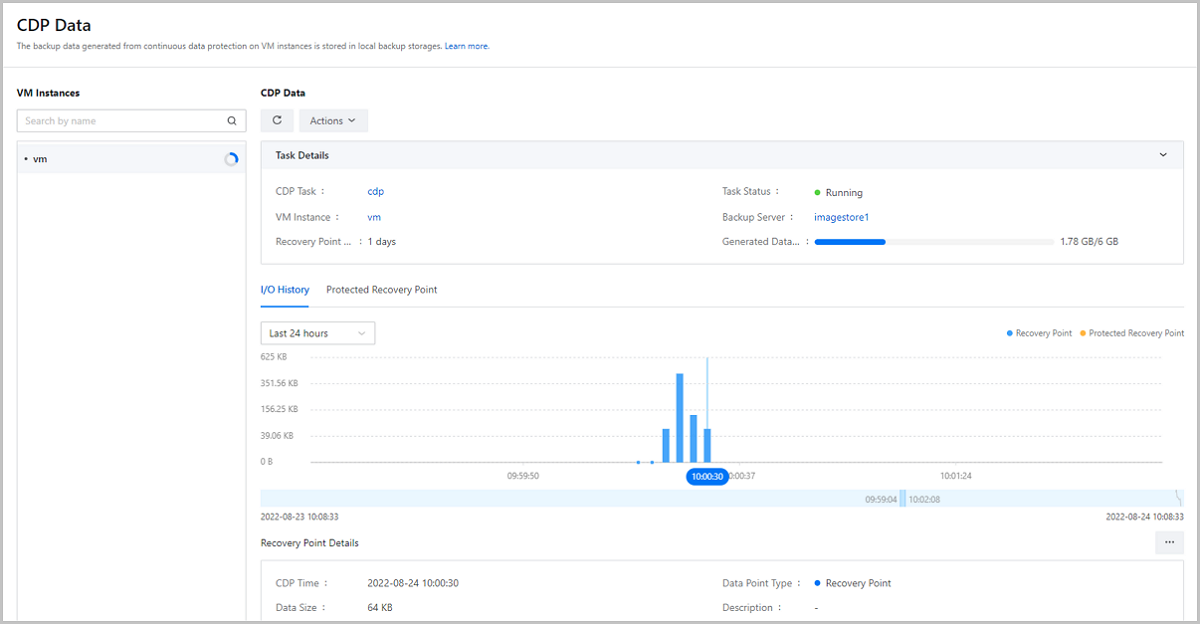Select the vm instance in the list
Viewport: 1200px width, 624px height.
40,159
